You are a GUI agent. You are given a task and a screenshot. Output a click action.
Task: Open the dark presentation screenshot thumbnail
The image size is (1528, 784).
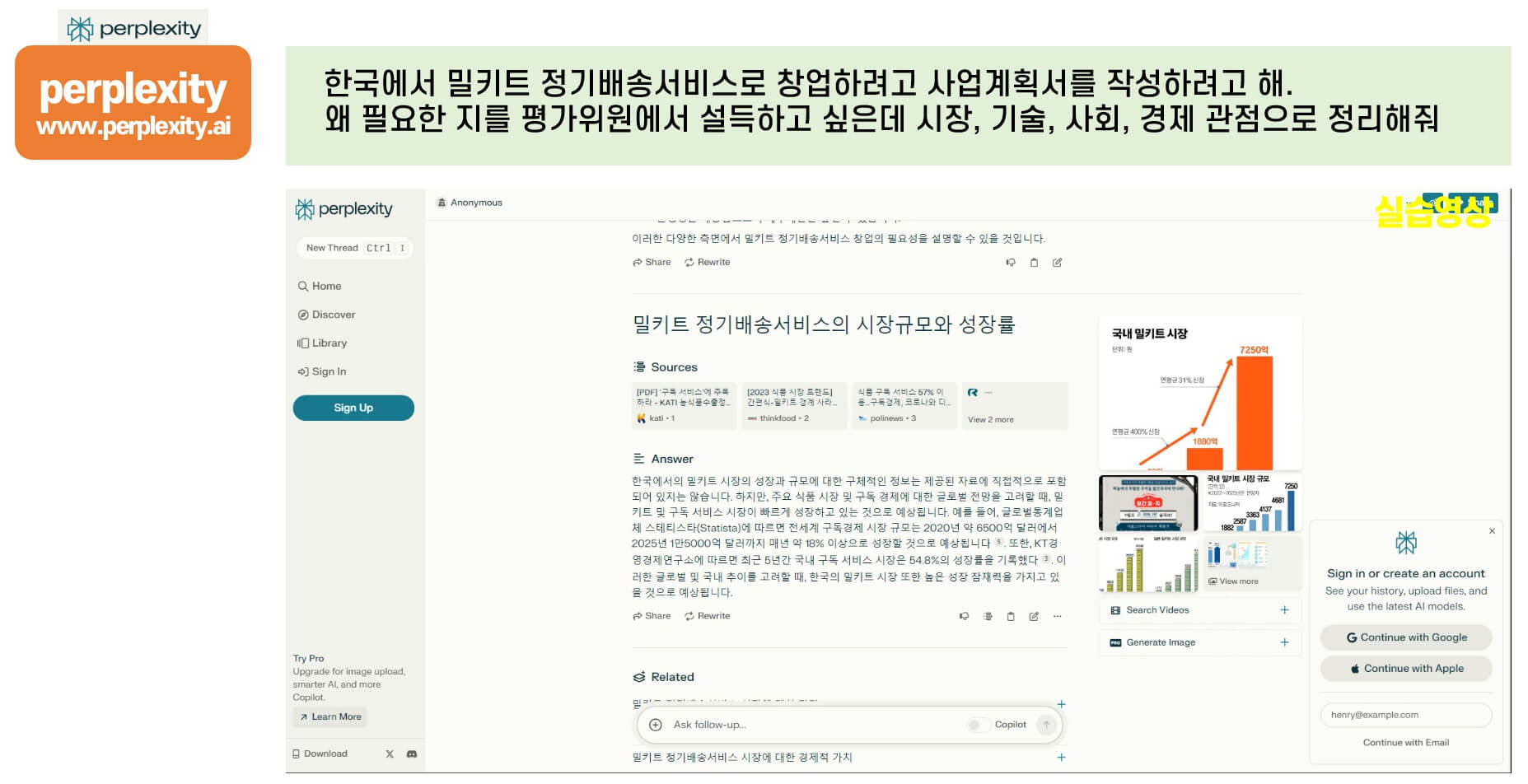(1148, 502)
